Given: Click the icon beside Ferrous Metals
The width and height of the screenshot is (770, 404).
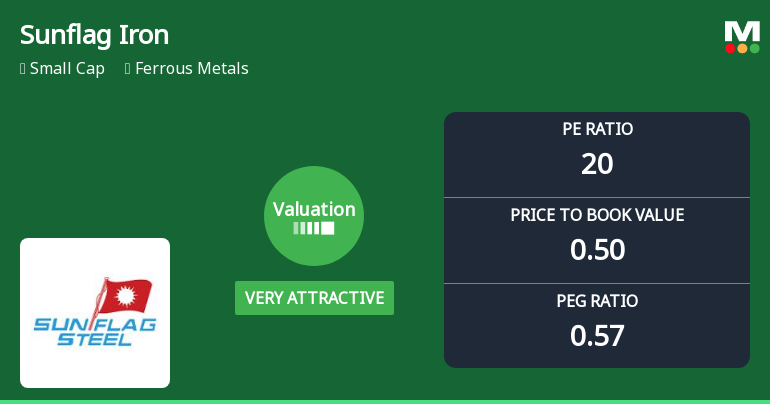Looking at the screenshot, I should 128,69.
